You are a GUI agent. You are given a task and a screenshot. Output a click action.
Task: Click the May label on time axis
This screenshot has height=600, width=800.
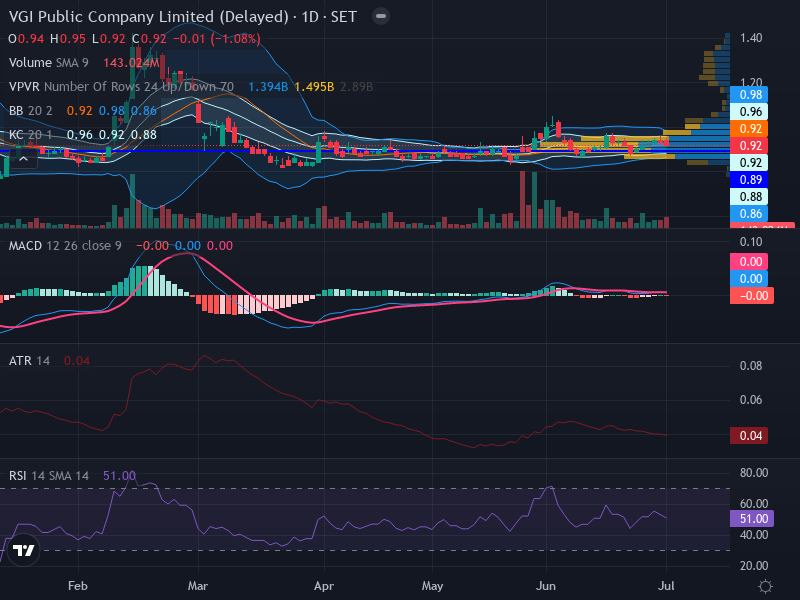432,586
